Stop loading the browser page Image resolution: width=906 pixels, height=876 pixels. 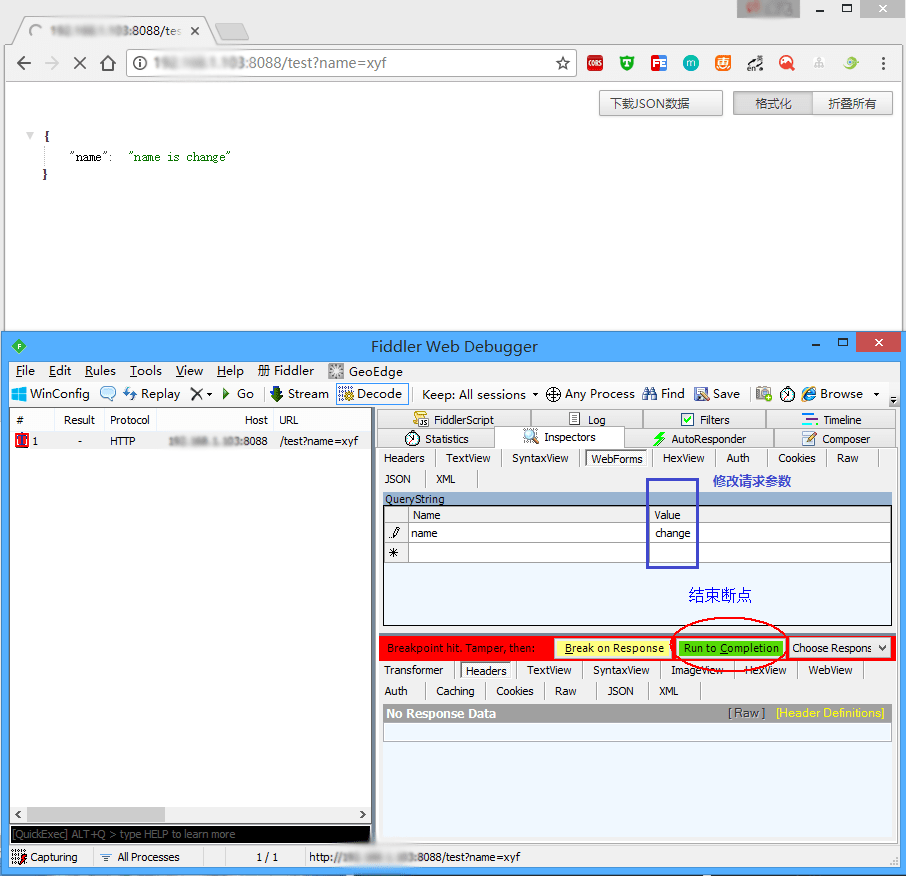point(80,63)
